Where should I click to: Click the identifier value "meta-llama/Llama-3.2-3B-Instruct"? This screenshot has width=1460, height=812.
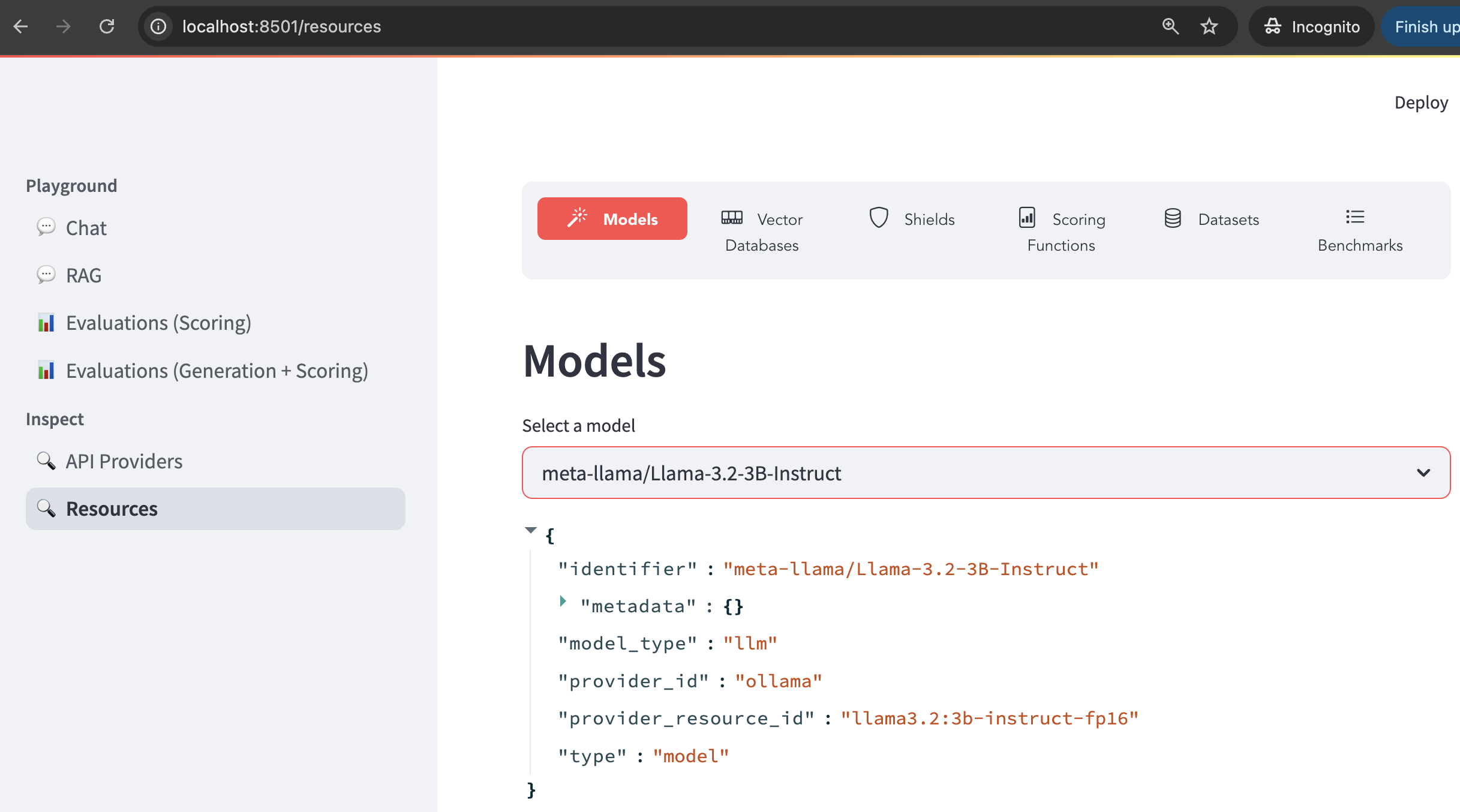coord(911,569)
